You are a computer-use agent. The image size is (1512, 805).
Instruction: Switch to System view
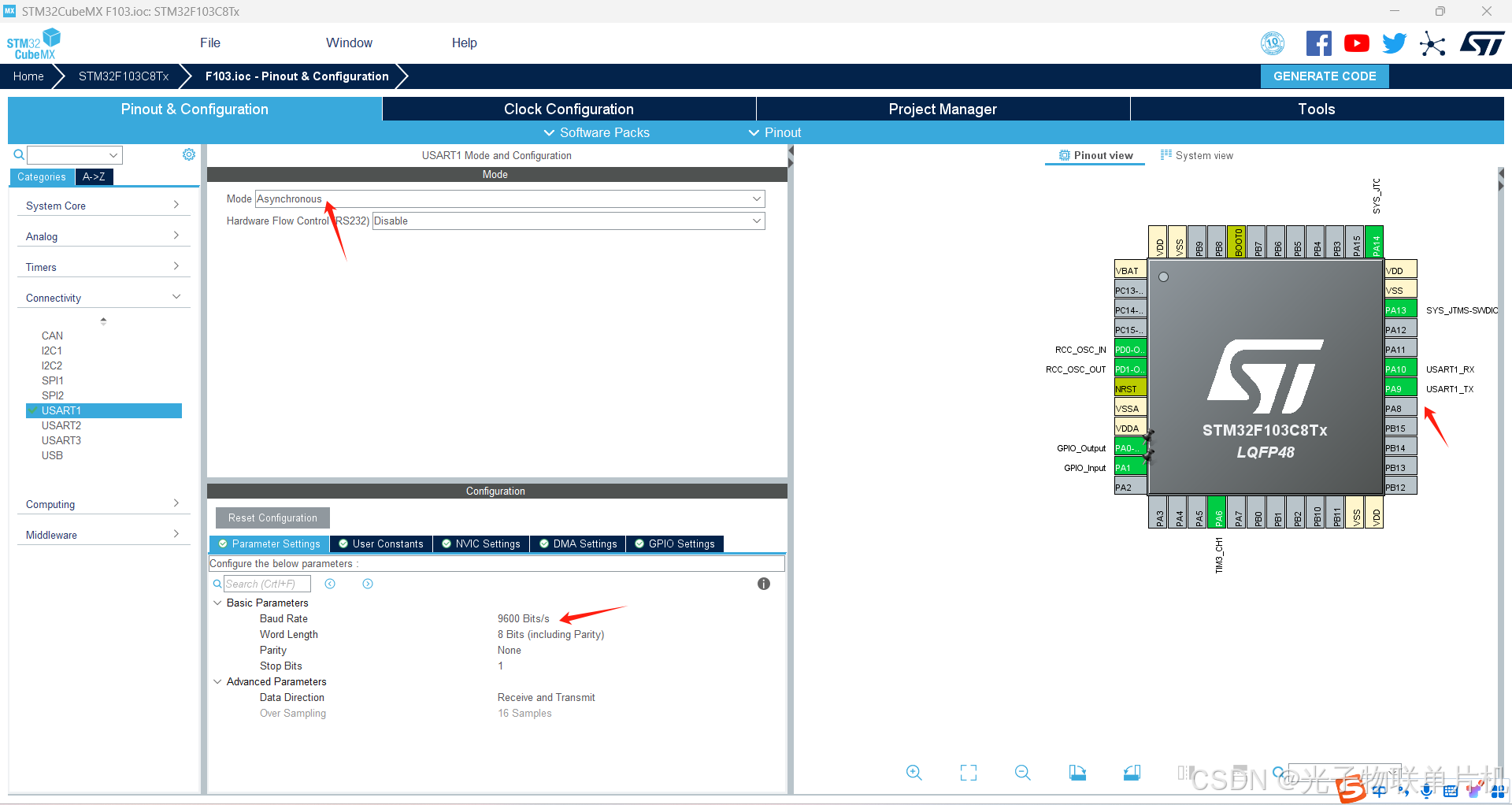click(1197, 155)
